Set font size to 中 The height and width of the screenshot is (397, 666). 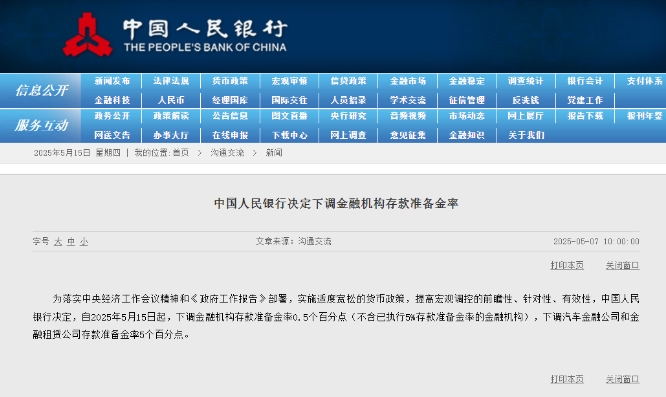pyautogui.click(x=71, y=242)
